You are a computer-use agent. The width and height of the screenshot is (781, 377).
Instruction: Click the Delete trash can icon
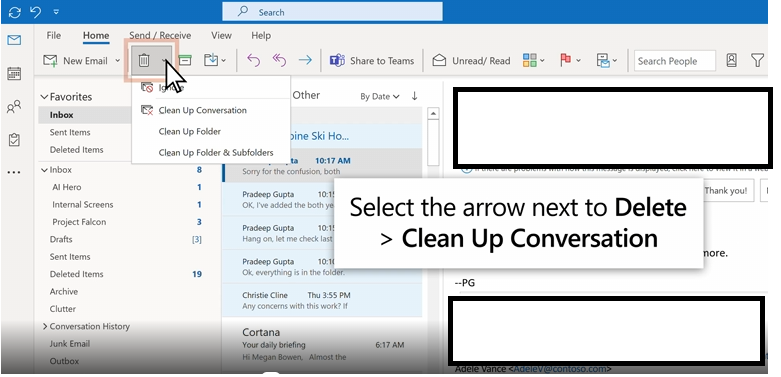click(144, 61)
